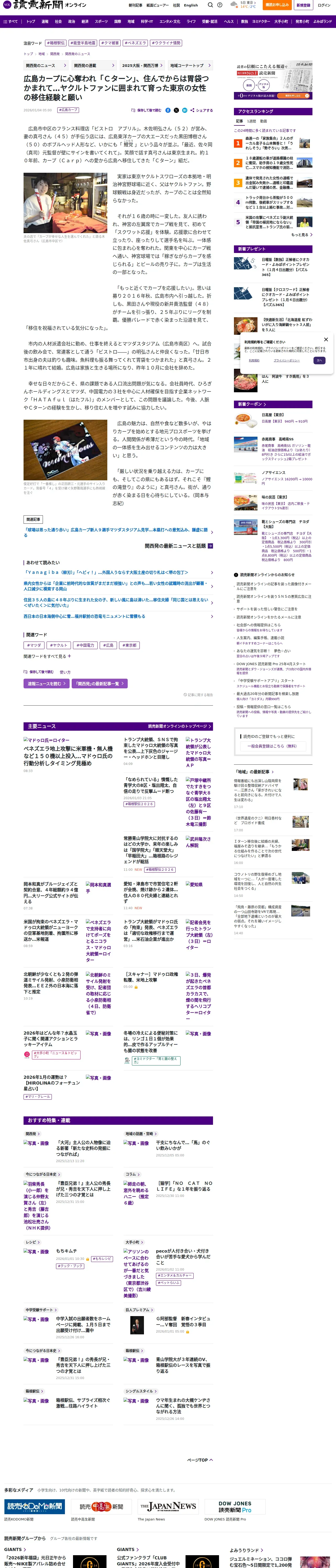
Task: Click 次へ in the terms popup
Action: pyautogui.click(x=319, y=360)
